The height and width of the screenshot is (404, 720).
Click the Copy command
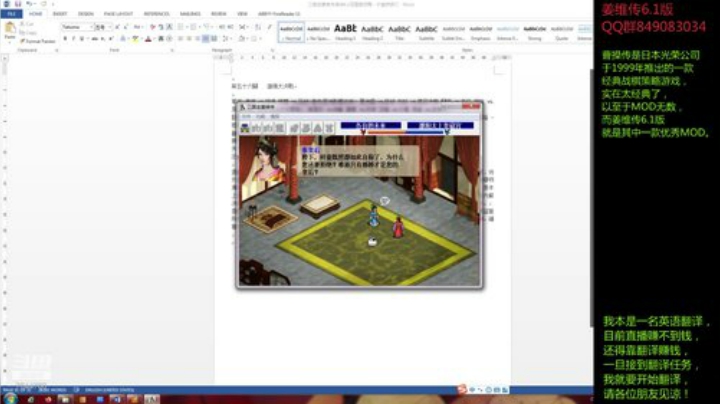(28, 33)
